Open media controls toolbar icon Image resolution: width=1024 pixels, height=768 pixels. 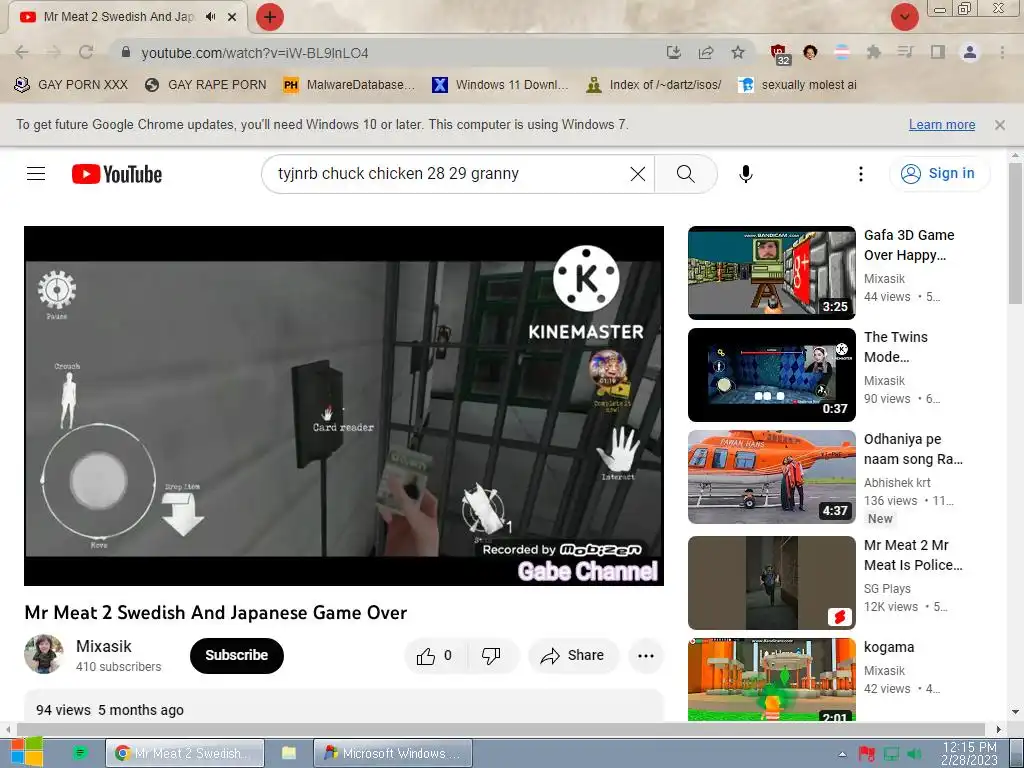(x=905, y=52)
